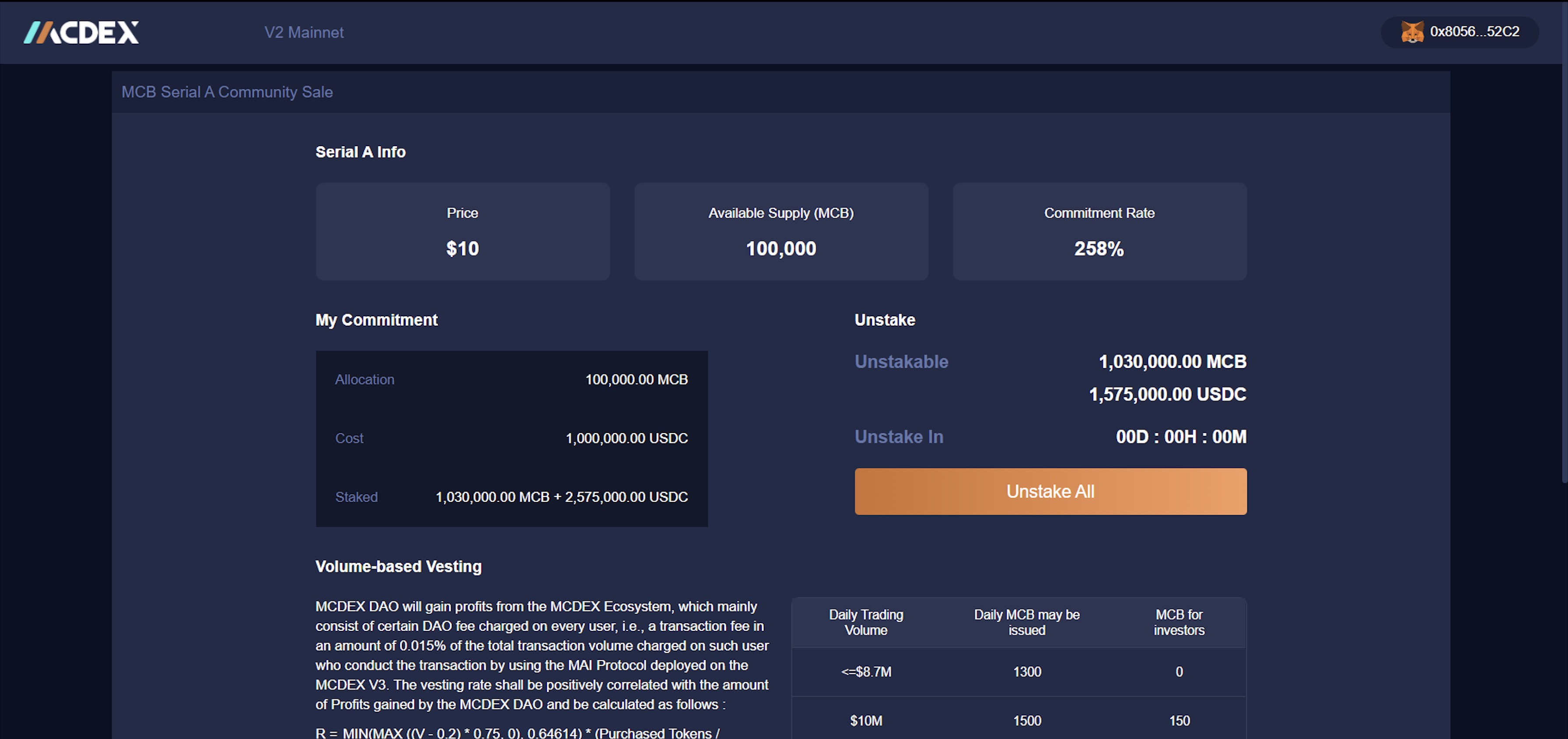
Task: Click the MCDEX logo
Action: click(x=81, y=32)
